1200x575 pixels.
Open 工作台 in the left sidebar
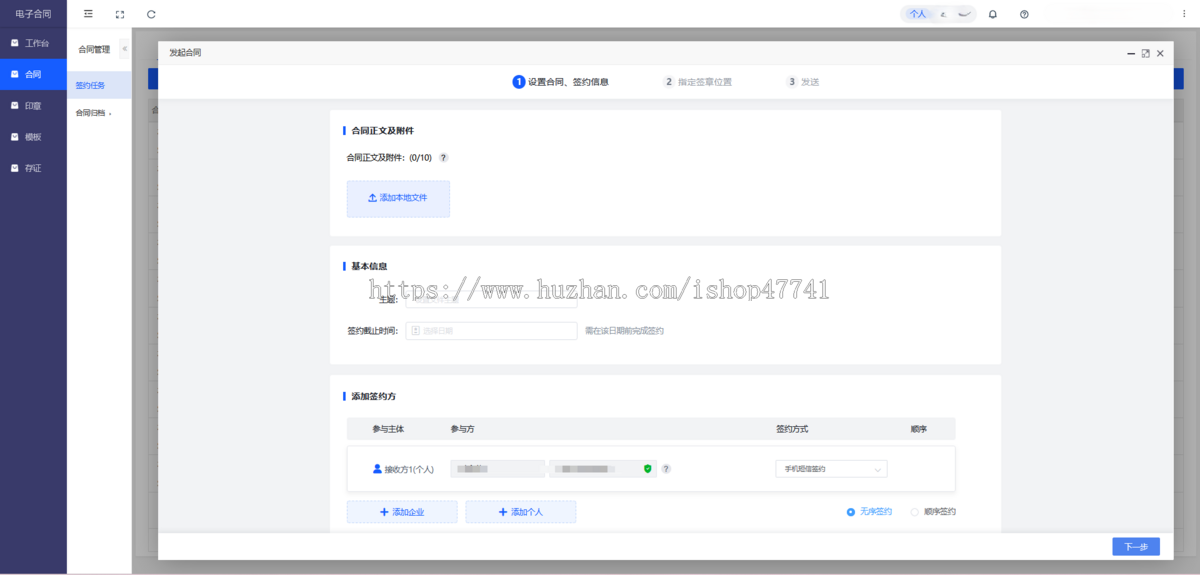click(33, 43)
